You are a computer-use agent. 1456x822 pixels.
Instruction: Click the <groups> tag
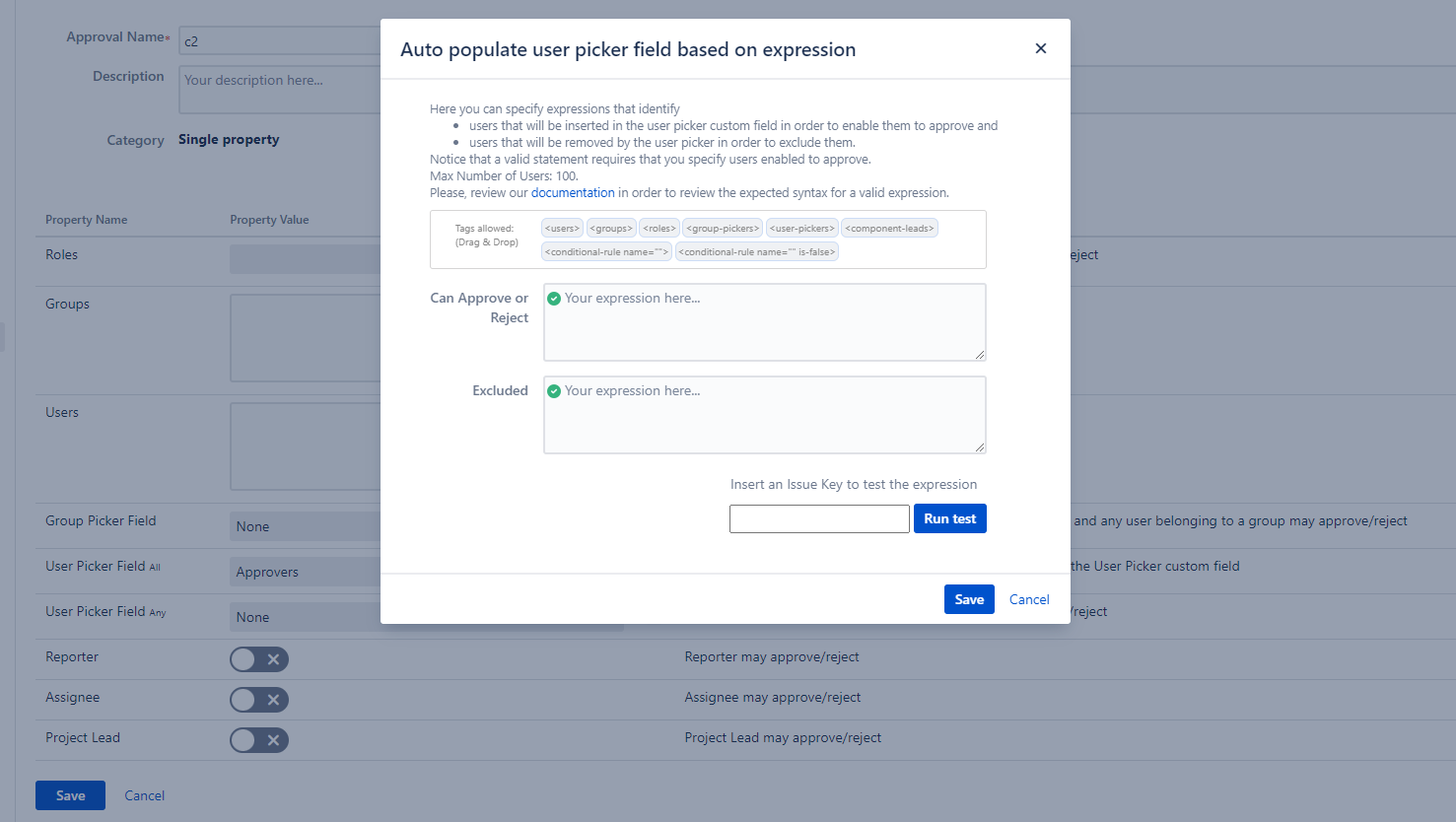pyautogui.click(x=611, y=229)
